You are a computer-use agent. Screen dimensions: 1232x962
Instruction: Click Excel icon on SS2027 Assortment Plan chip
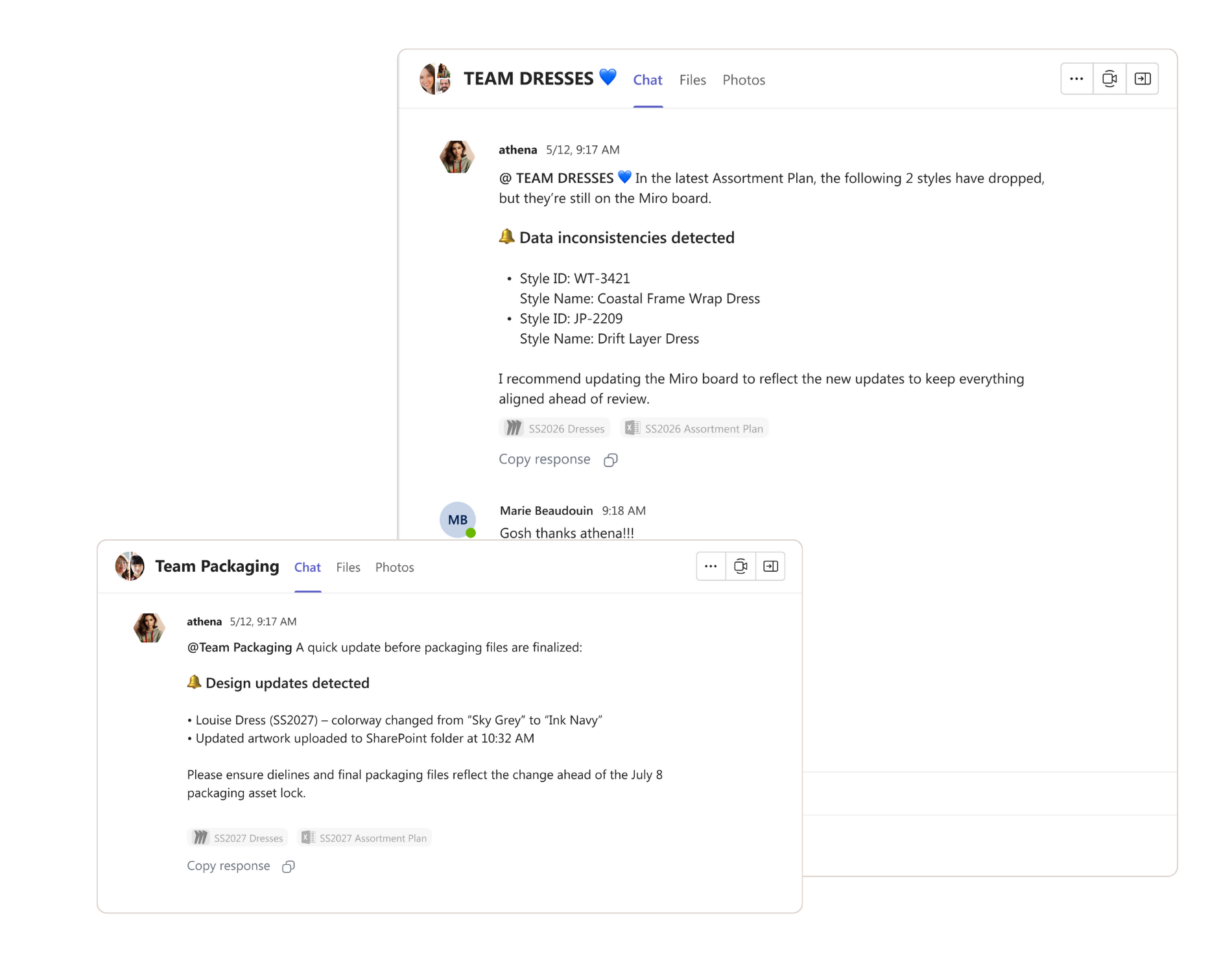[308, 838]
